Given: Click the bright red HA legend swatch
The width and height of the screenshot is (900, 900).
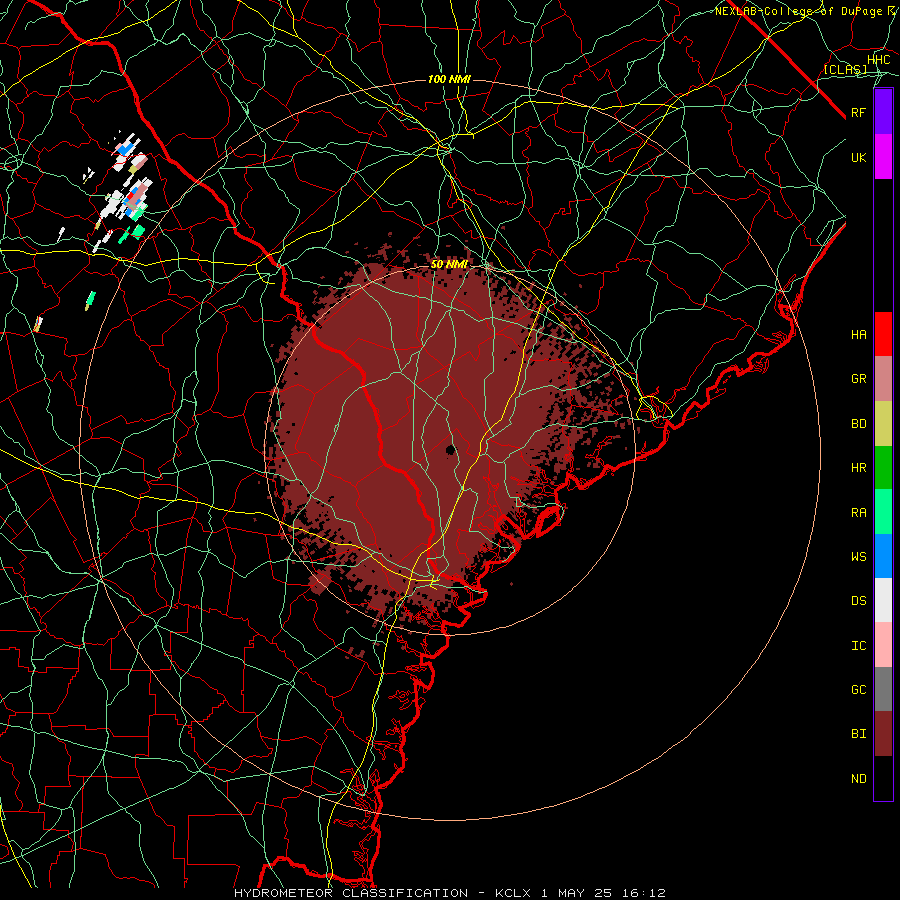Looking at the screenshot, I should coord(883,334).
